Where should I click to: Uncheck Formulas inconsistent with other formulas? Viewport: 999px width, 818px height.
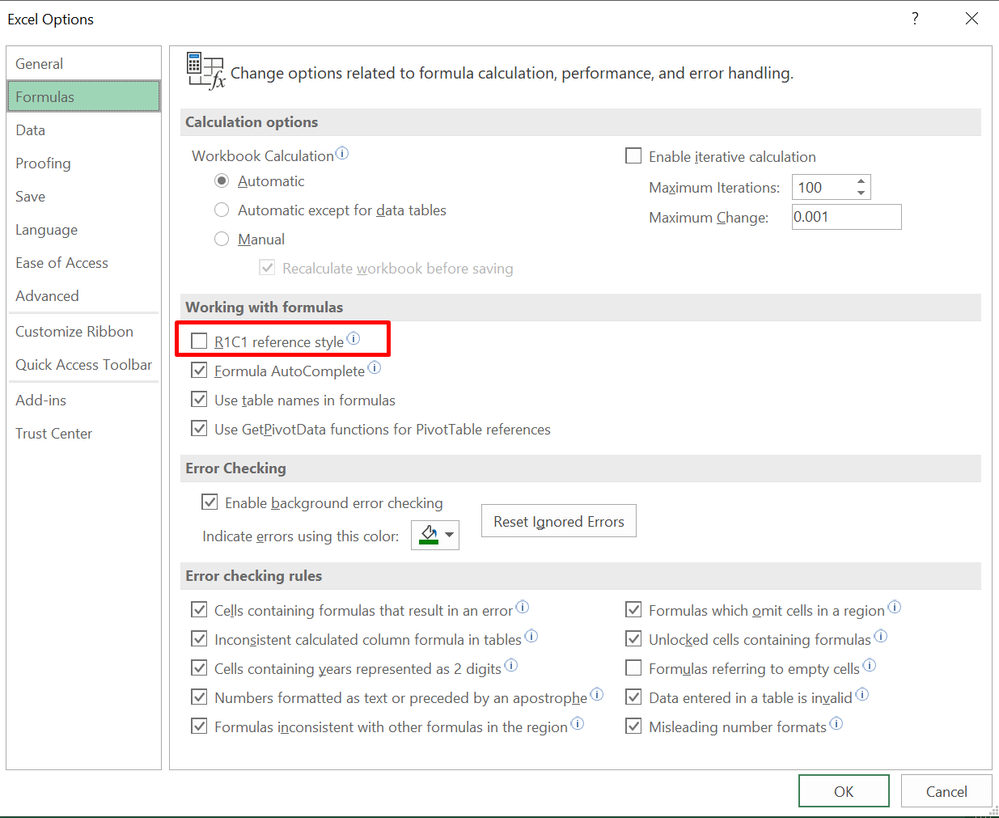click(x=199, y=726)
